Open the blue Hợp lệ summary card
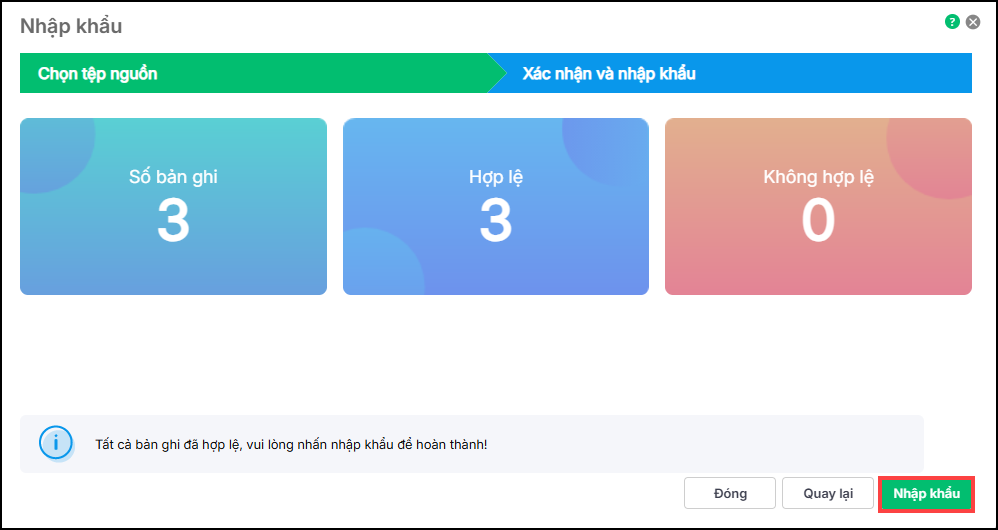This screenshot has height=530, width=998. (496, 206)
